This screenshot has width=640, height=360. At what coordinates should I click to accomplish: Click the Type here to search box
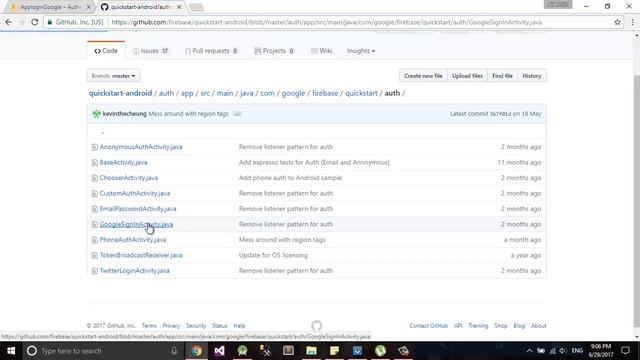[x=102, y=351]
